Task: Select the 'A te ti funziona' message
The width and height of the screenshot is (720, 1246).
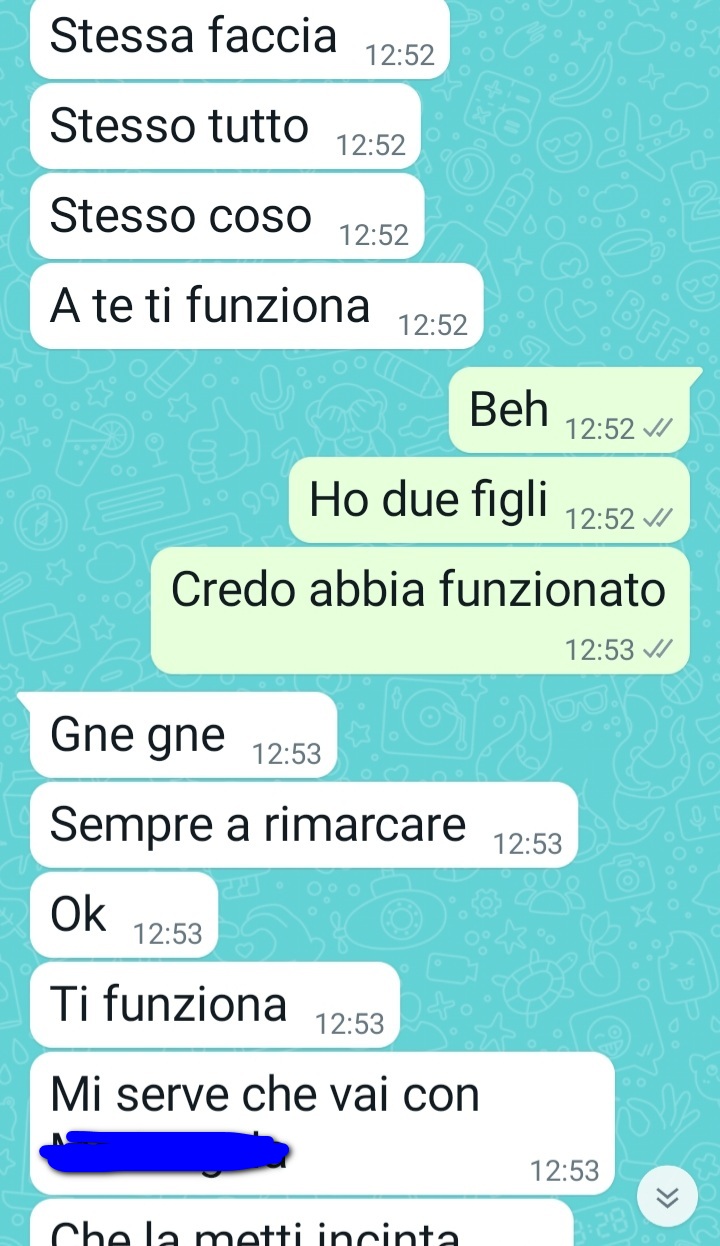Action: pos(257,306)
